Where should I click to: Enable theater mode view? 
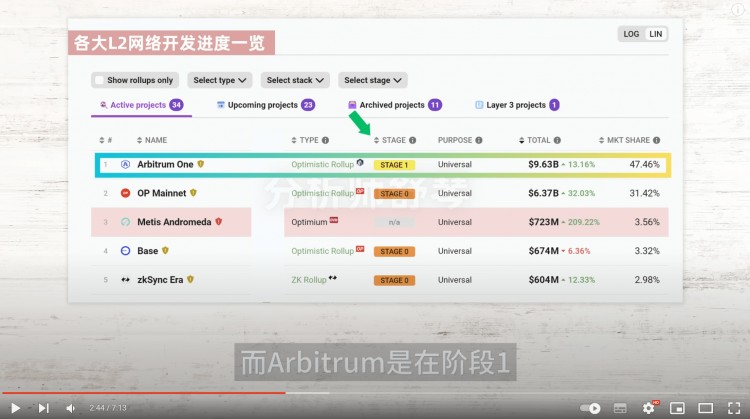pyautogui.click(x=705, y=408)
